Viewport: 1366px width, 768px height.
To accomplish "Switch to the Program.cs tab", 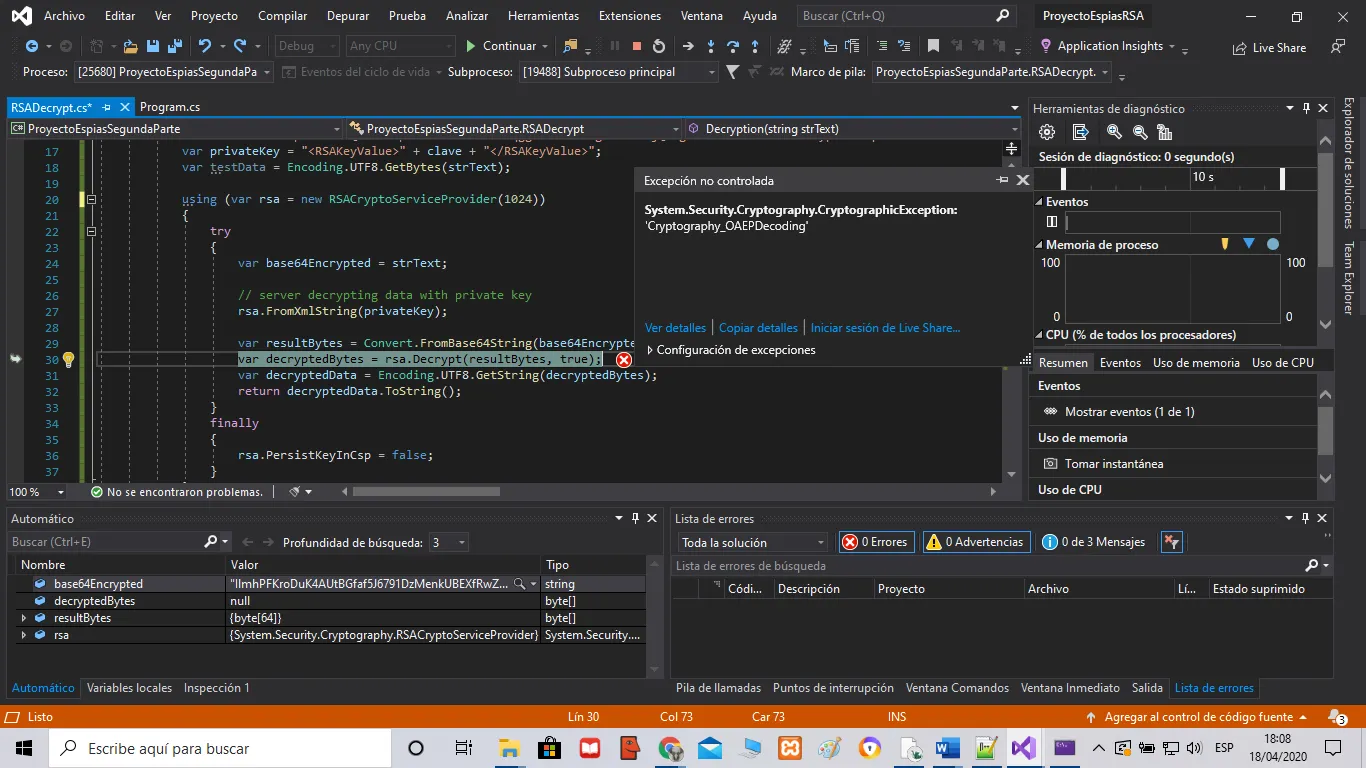I will pyautogui.click(x=170, y=107).
